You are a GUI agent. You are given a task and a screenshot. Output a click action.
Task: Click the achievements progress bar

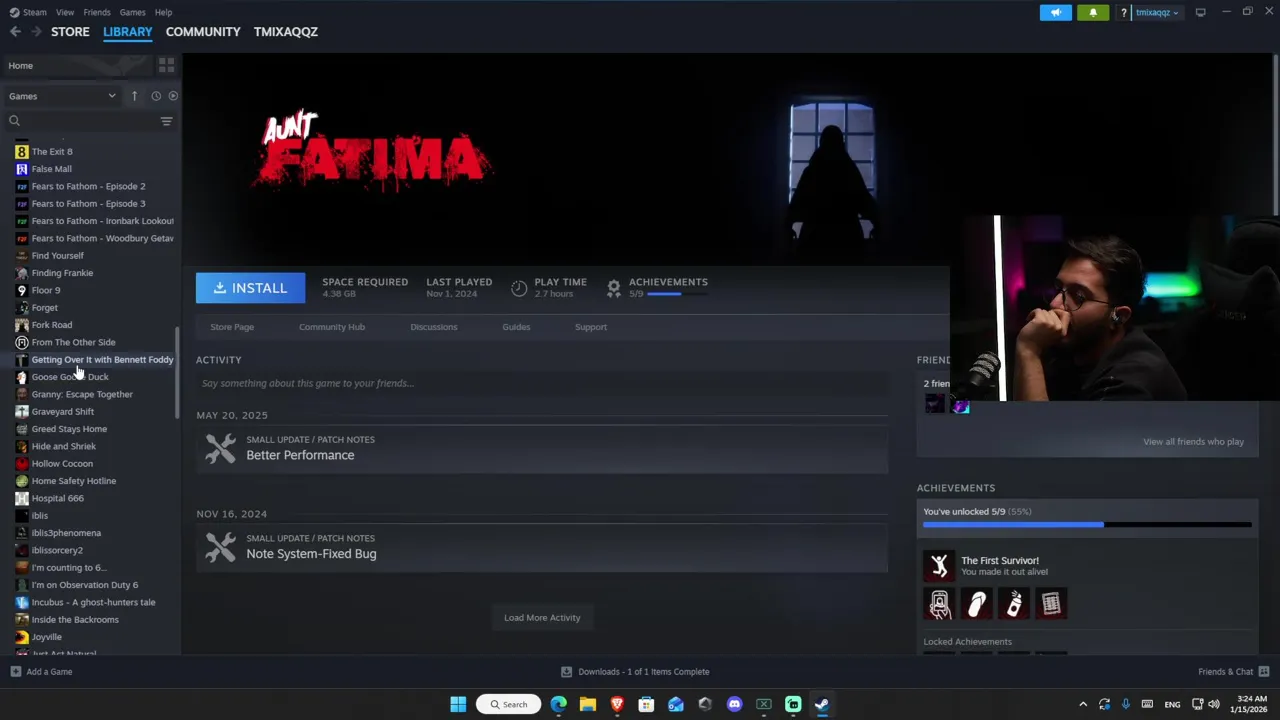(1087, 524)
